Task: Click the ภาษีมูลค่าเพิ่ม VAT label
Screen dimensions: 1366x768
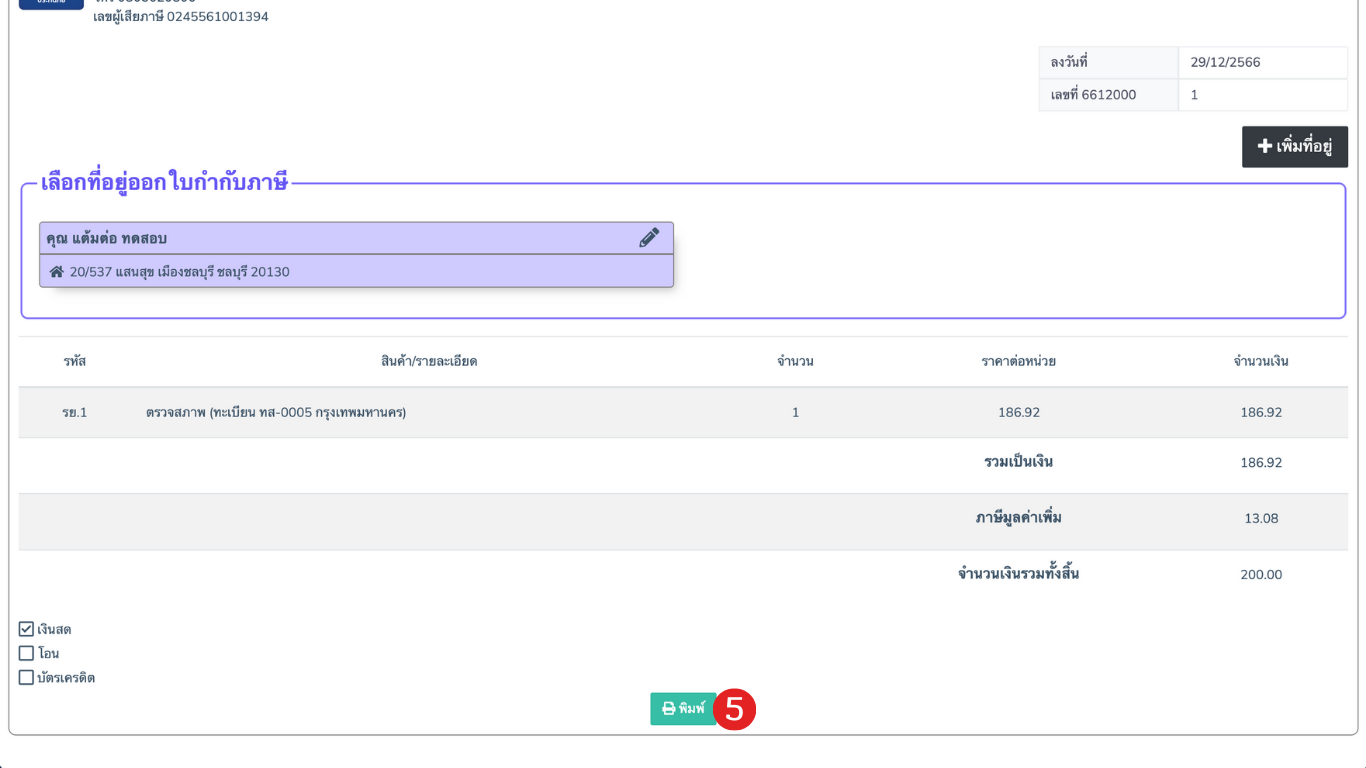Action: pos(1018,518)
